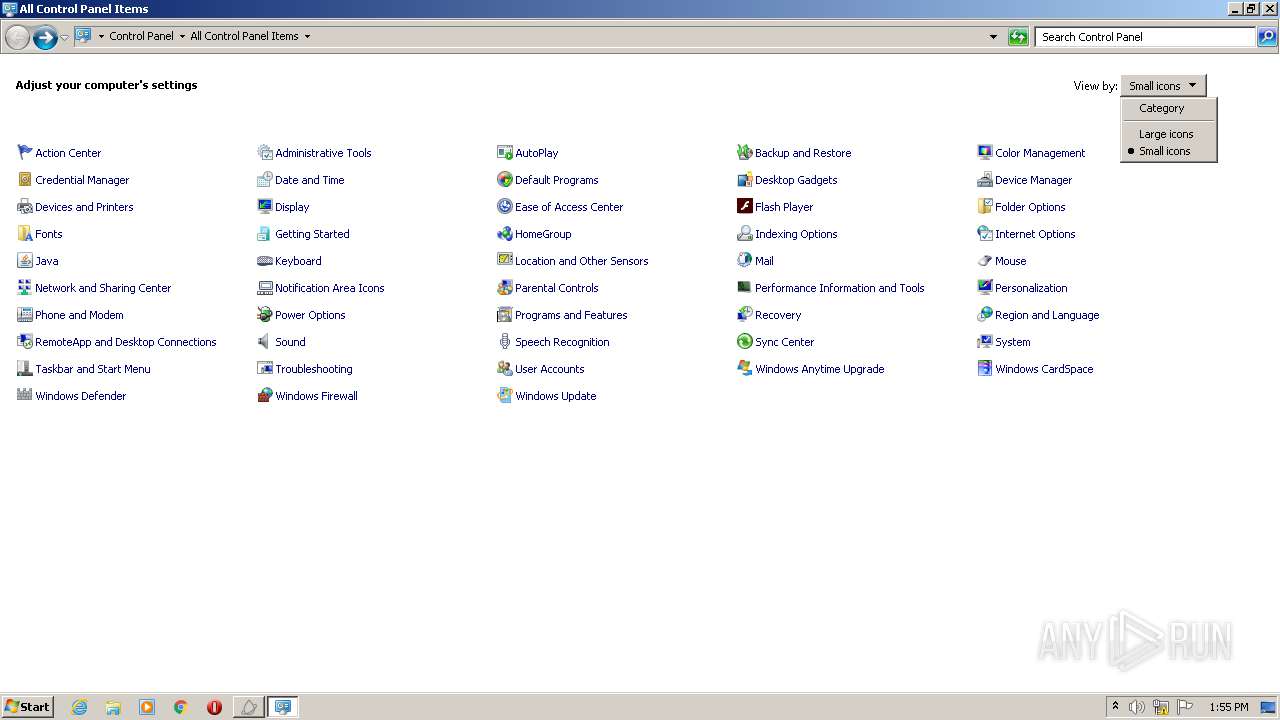Open the Speech Recognition microphone icon
The height and width of the screenshot is (720, 1280).
coord(505,342)
